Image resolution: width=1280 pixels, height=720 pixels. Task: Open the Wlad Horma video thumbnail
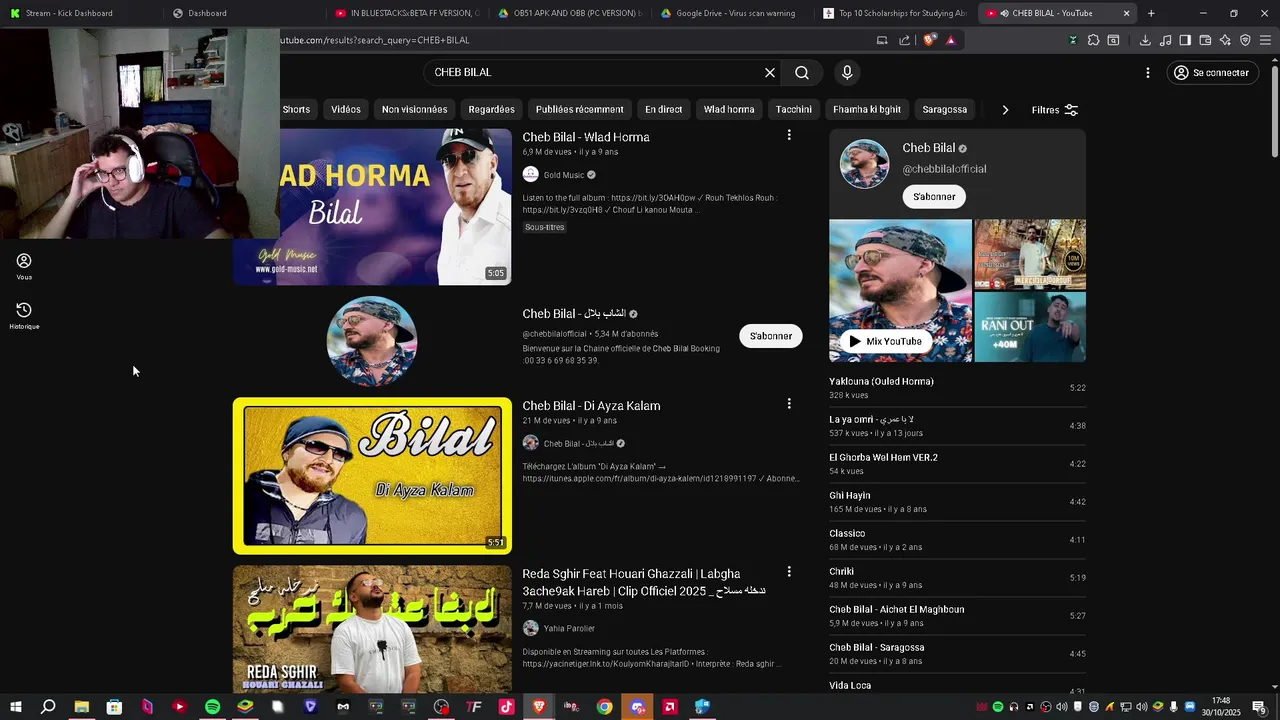click(372, 207)
